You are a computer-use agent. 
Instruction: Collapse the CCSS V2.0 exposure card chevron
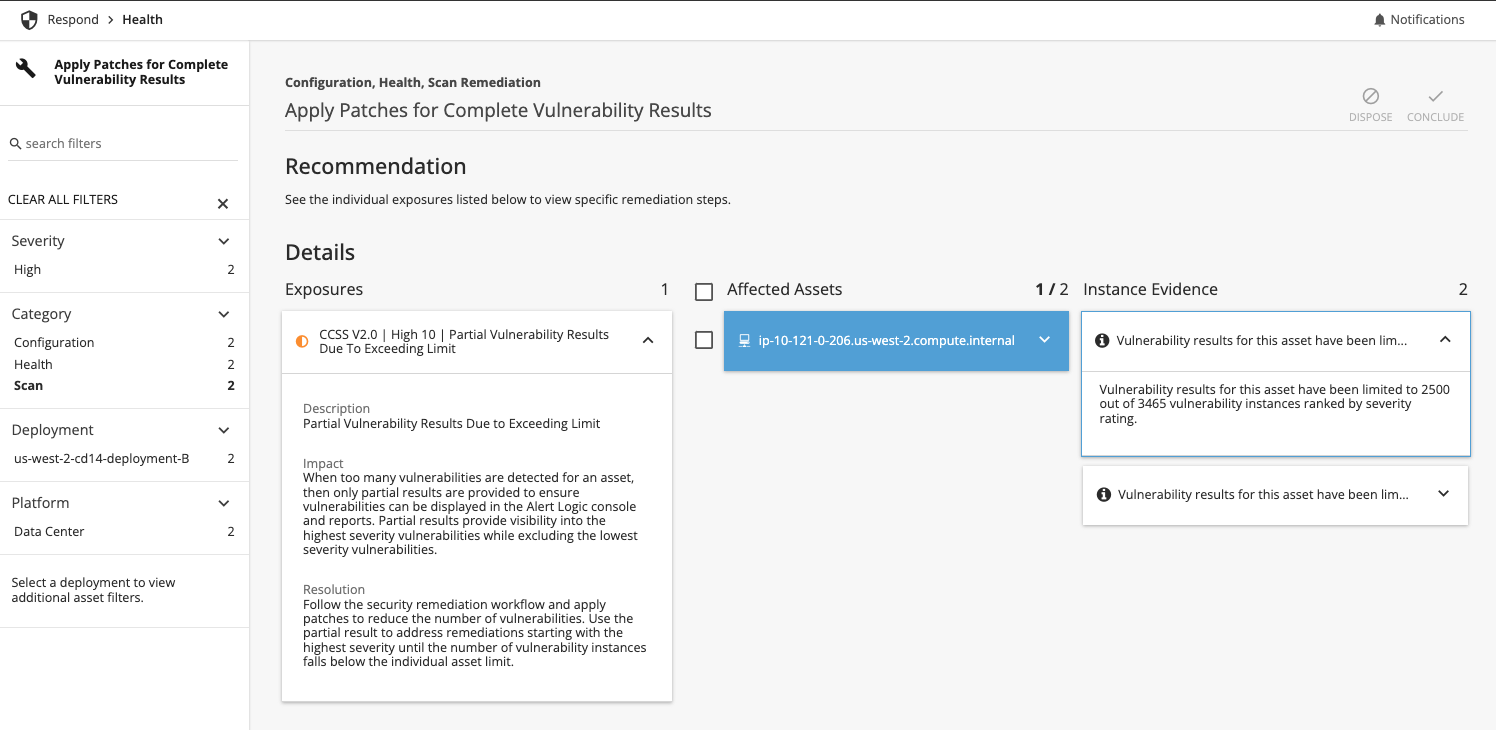[x=648, y=341]
